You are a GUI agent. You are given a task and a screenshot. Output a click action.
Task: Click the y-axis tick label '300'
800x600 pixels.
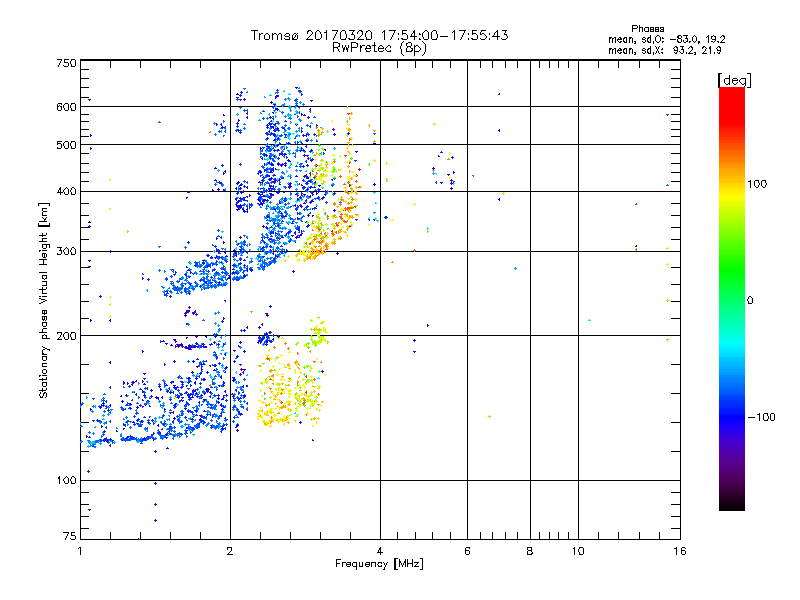66,251
